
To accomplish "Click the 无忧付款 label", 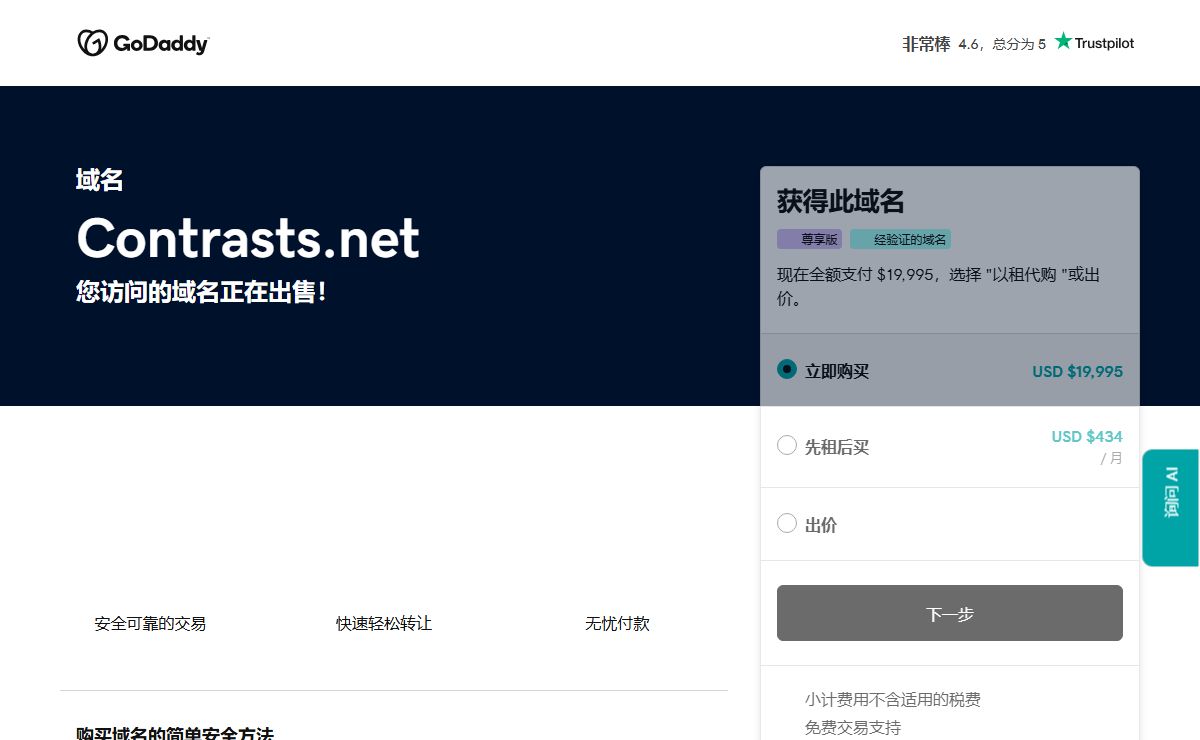I will [x=617, y=623].
